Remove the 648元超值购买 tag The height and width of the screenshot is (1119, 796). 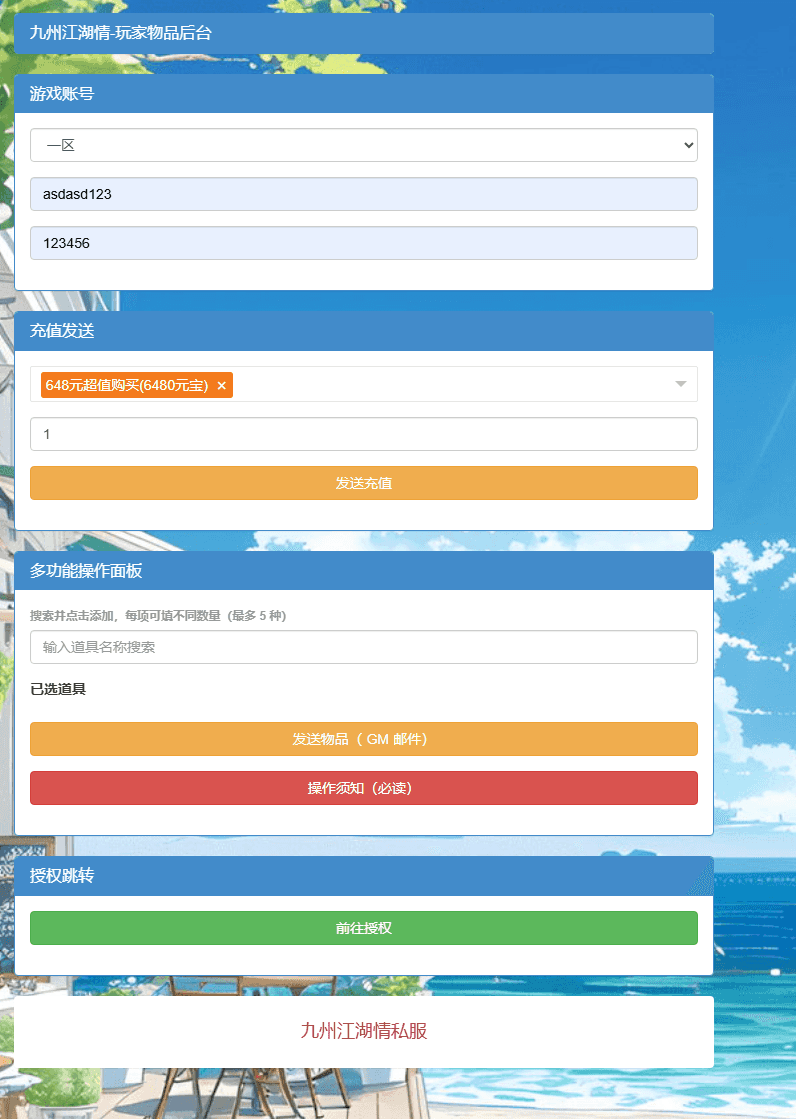pos(221,385)
